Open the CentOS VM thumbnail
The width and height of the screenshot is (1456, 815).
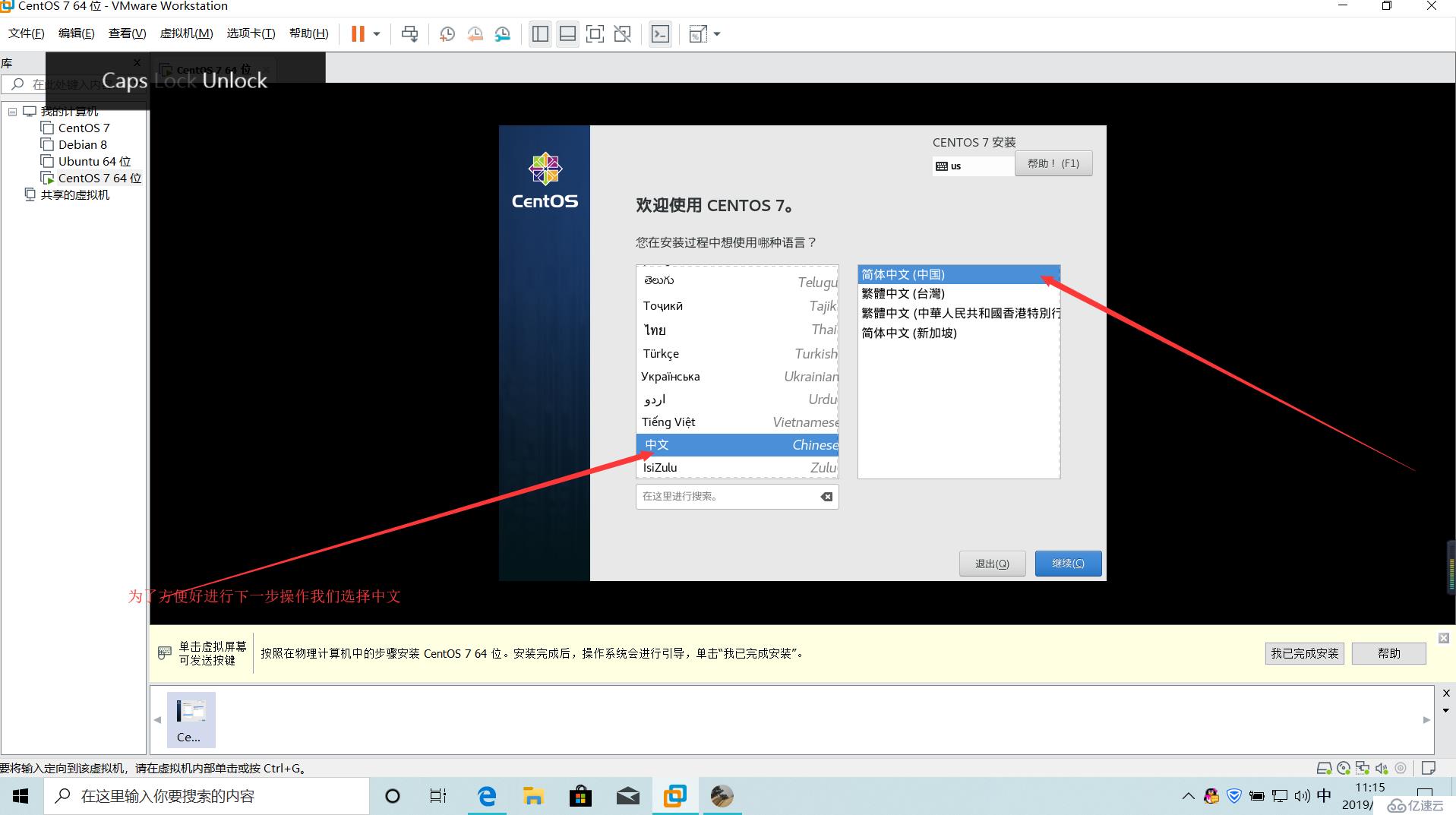click(191, 719)
